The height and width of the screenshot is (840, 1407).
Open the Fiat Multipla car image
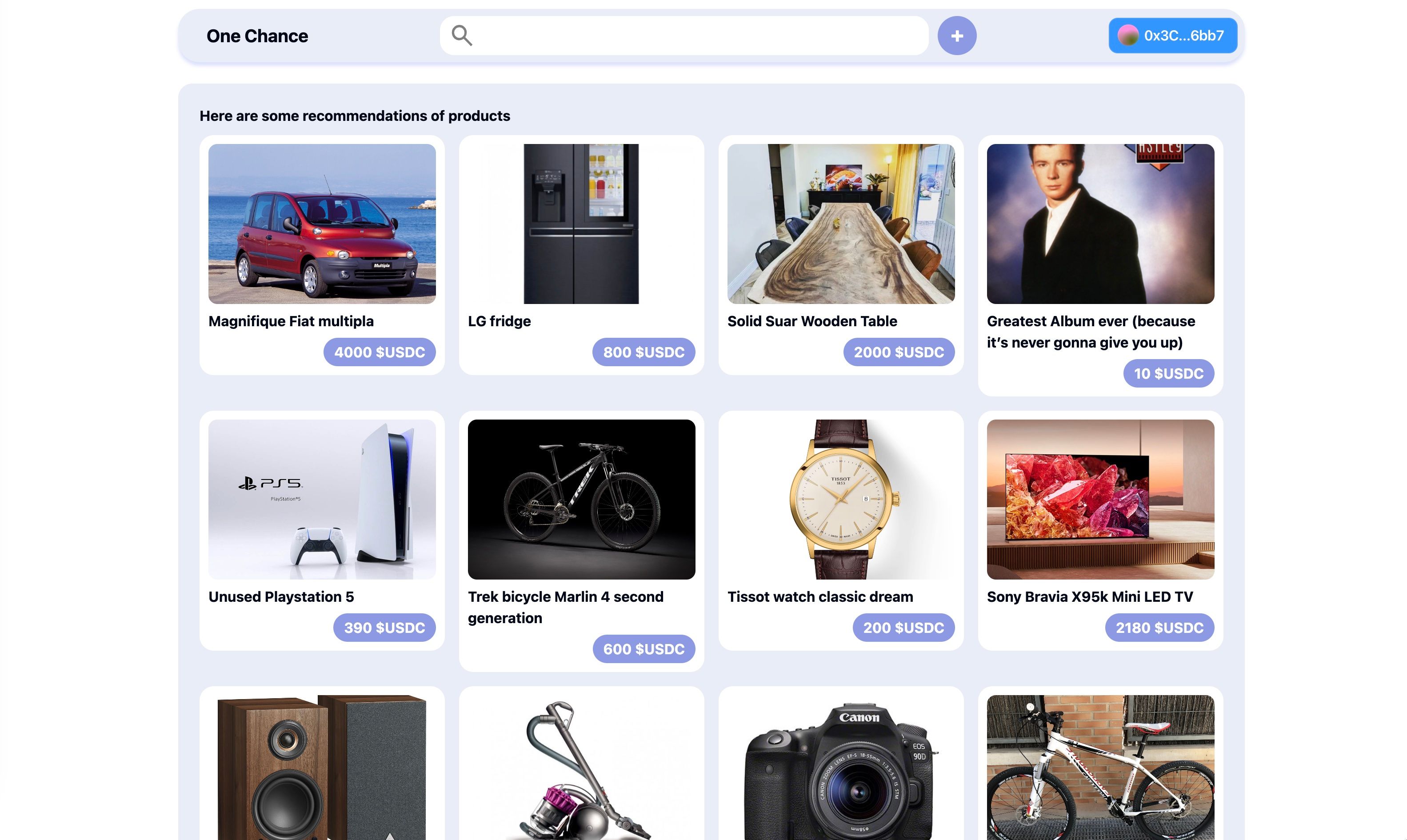pyautogui.click(x=322, y=224)
